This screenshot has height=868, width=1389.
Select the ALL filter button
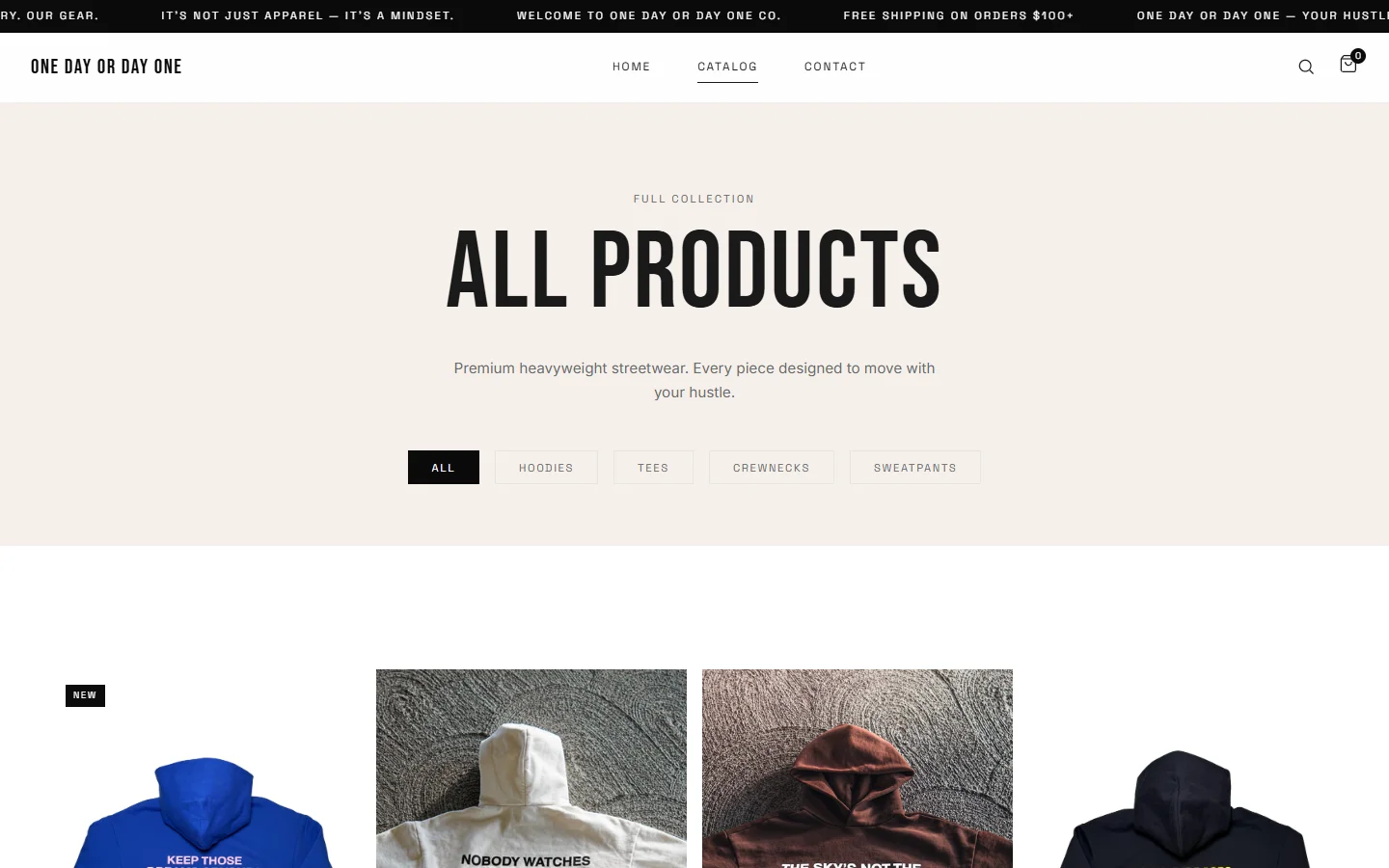[x=444, y=468]
